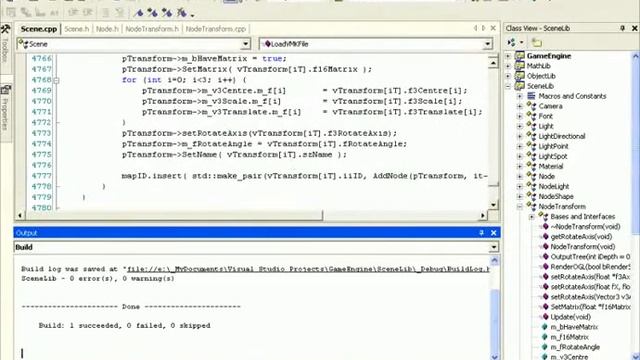This screenshot has height=360, width=640.
Task: Click the Uncomment Selection toolbar icon
Action: 120,13
